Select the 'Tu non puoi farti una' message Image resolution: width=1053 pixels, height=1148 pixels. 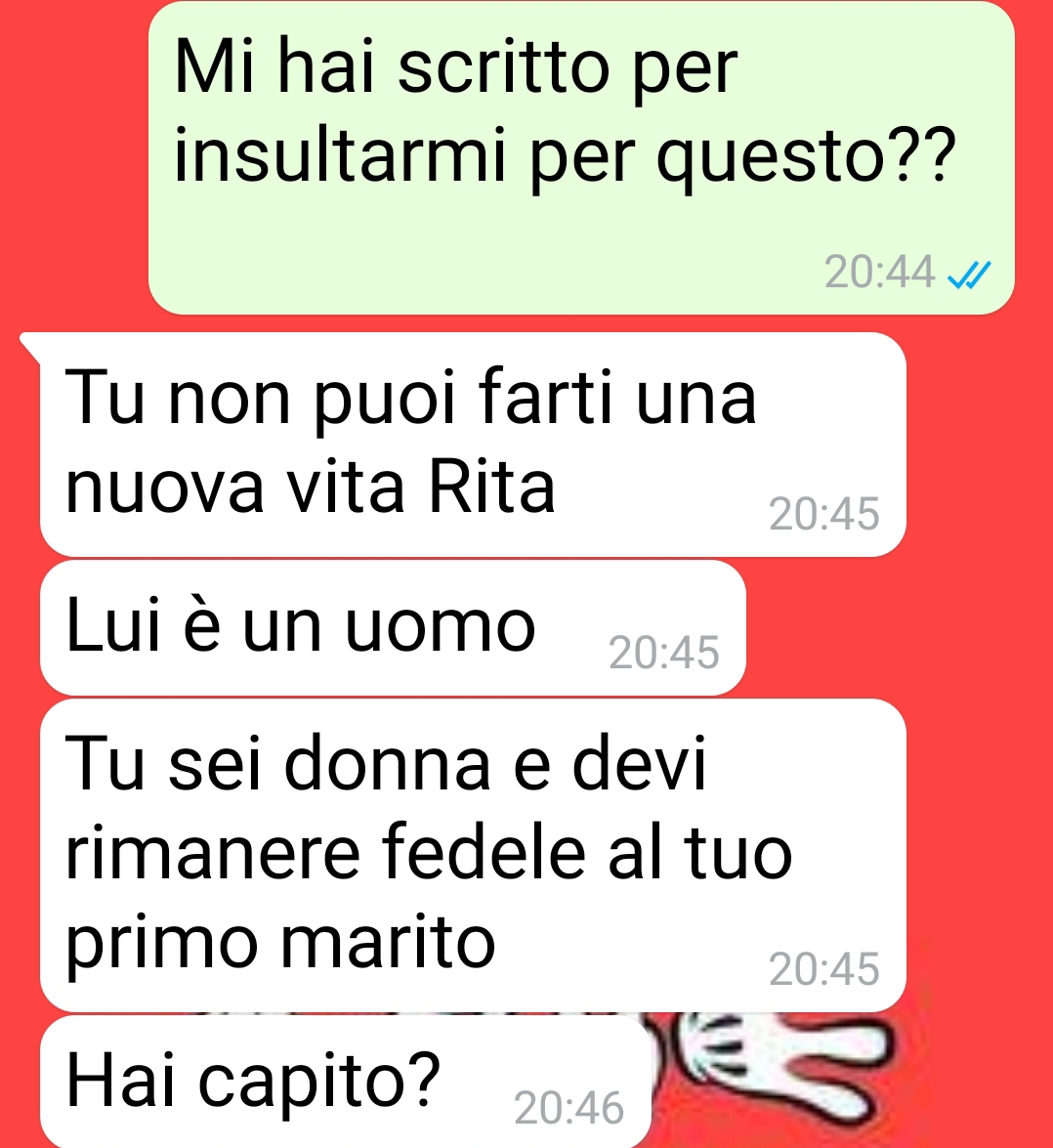click(x=473, y=445)
